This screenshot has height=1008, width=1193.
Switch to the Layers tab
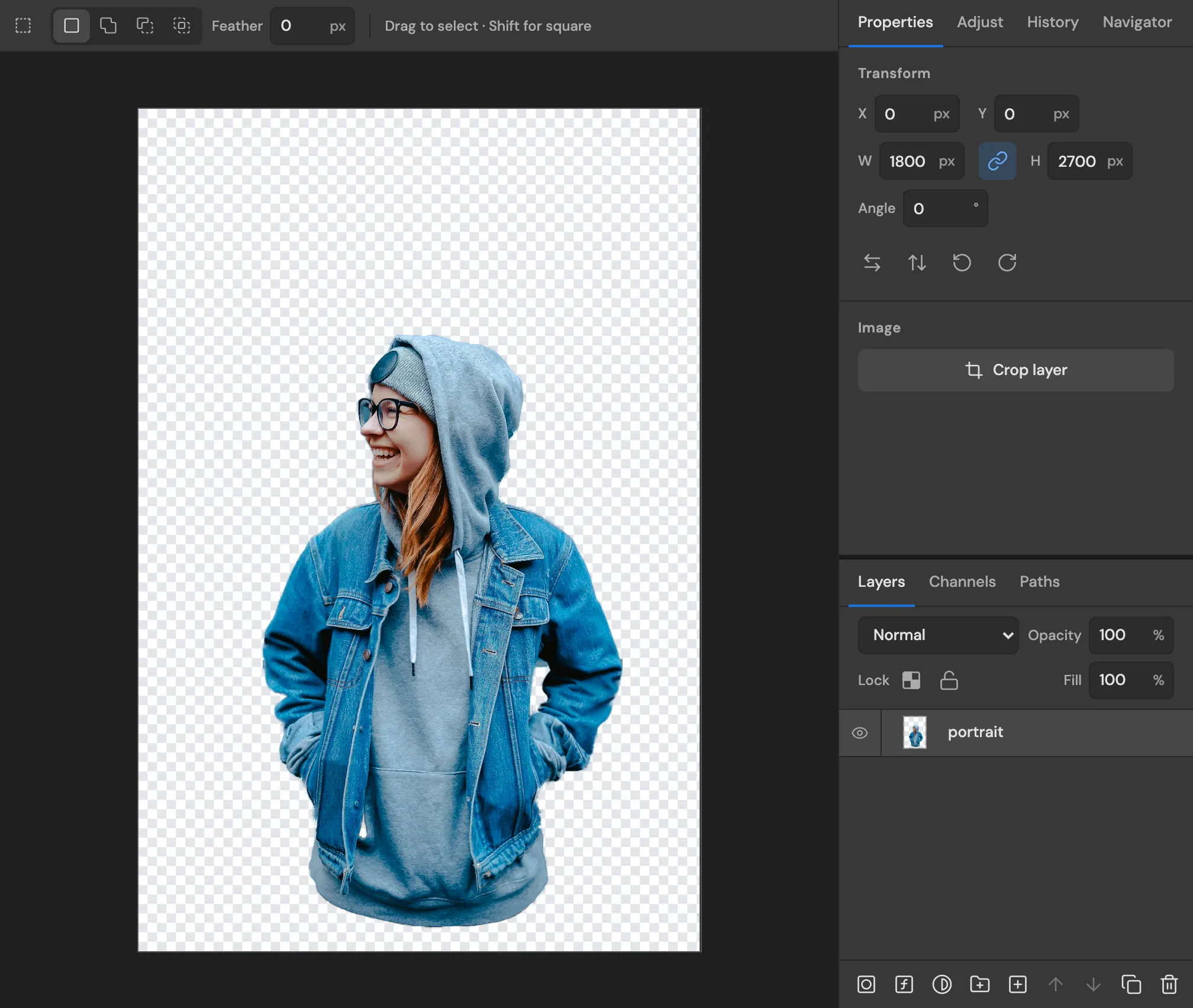click(881, 582)
